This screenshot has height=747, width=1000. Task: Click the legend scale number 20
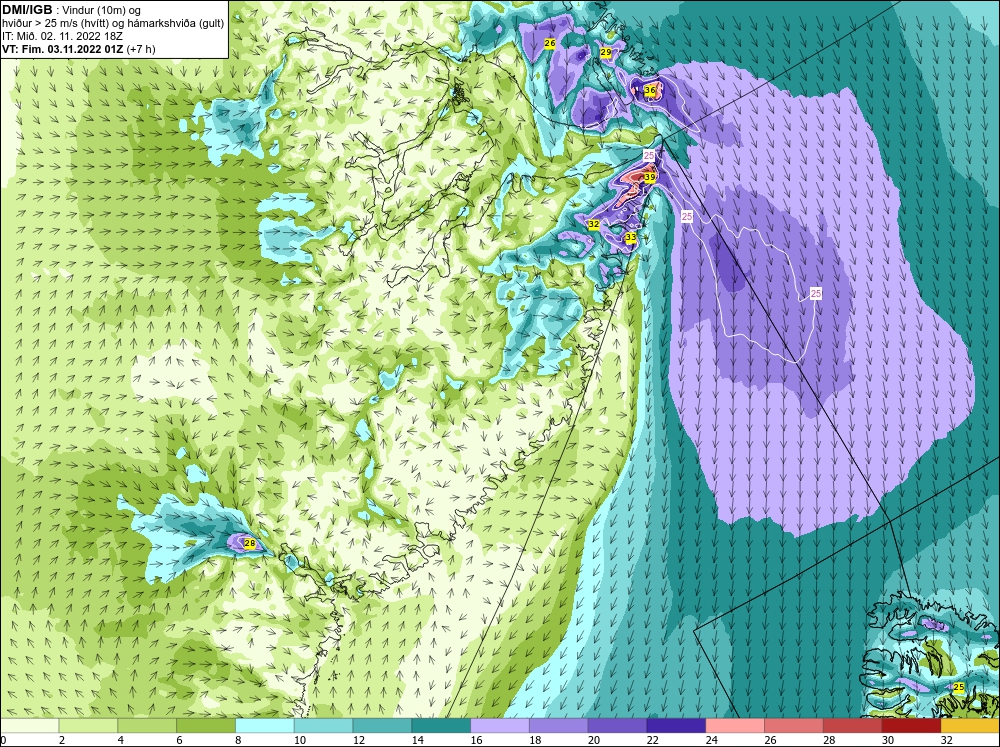click(594, 740)
